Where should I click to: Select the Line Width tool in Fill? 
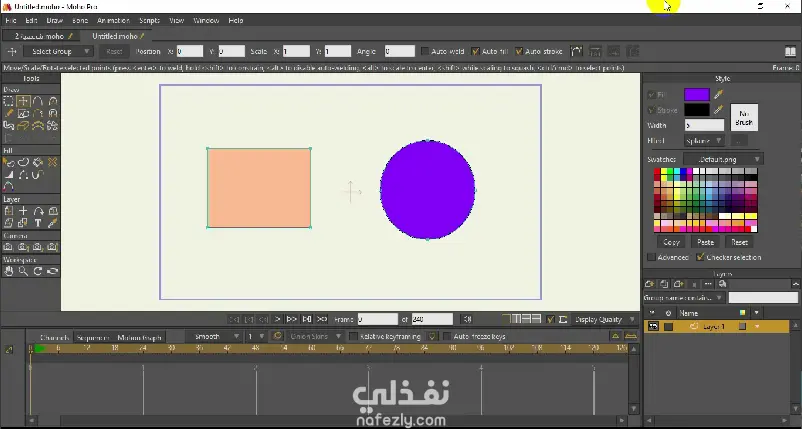pos(9,175)
